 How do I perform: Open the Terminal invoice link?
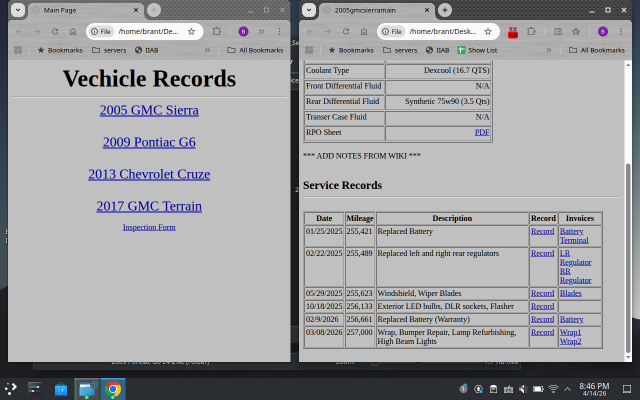(x=574, y=240)
